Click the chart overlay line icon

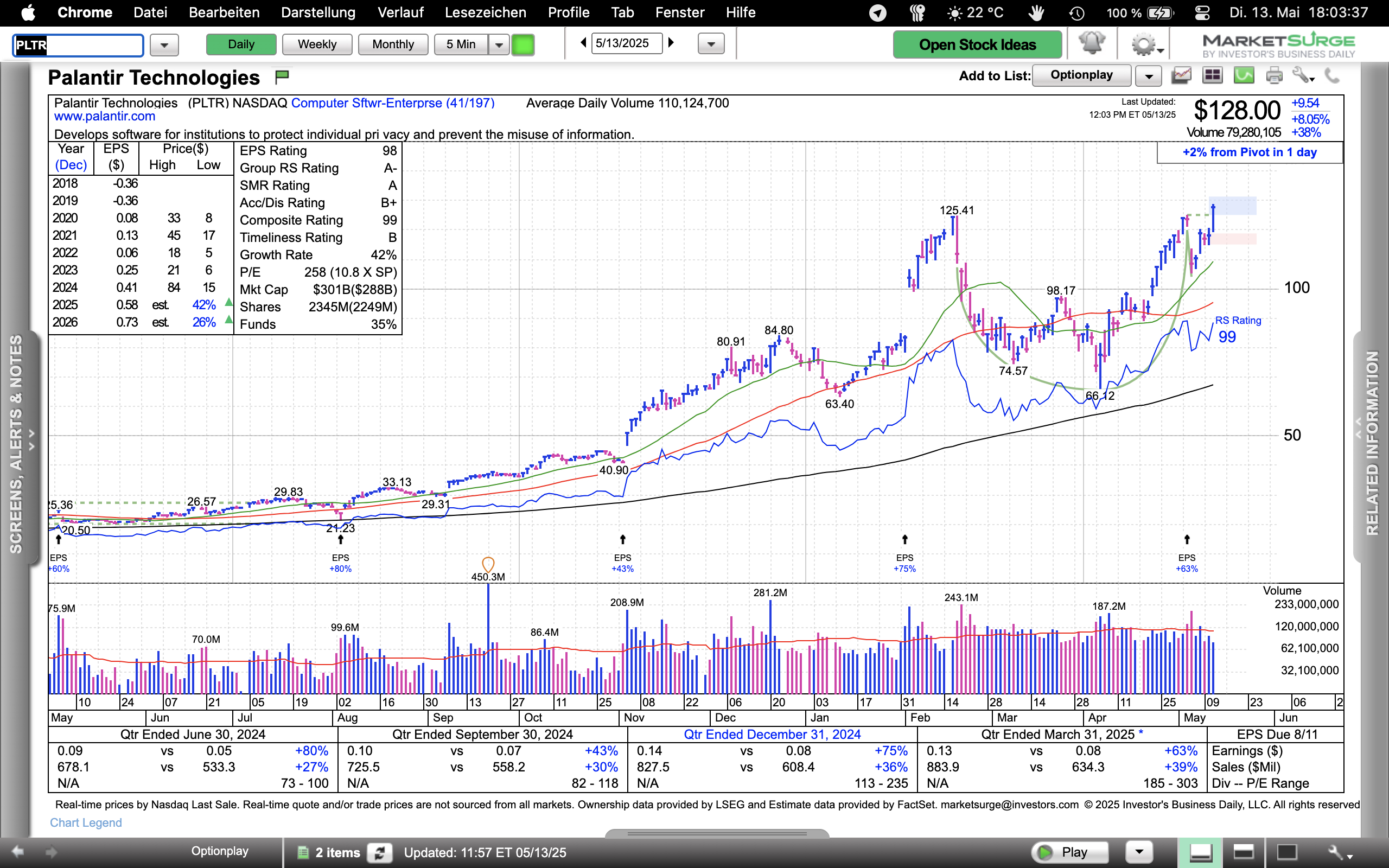(x=1181, y=75)
